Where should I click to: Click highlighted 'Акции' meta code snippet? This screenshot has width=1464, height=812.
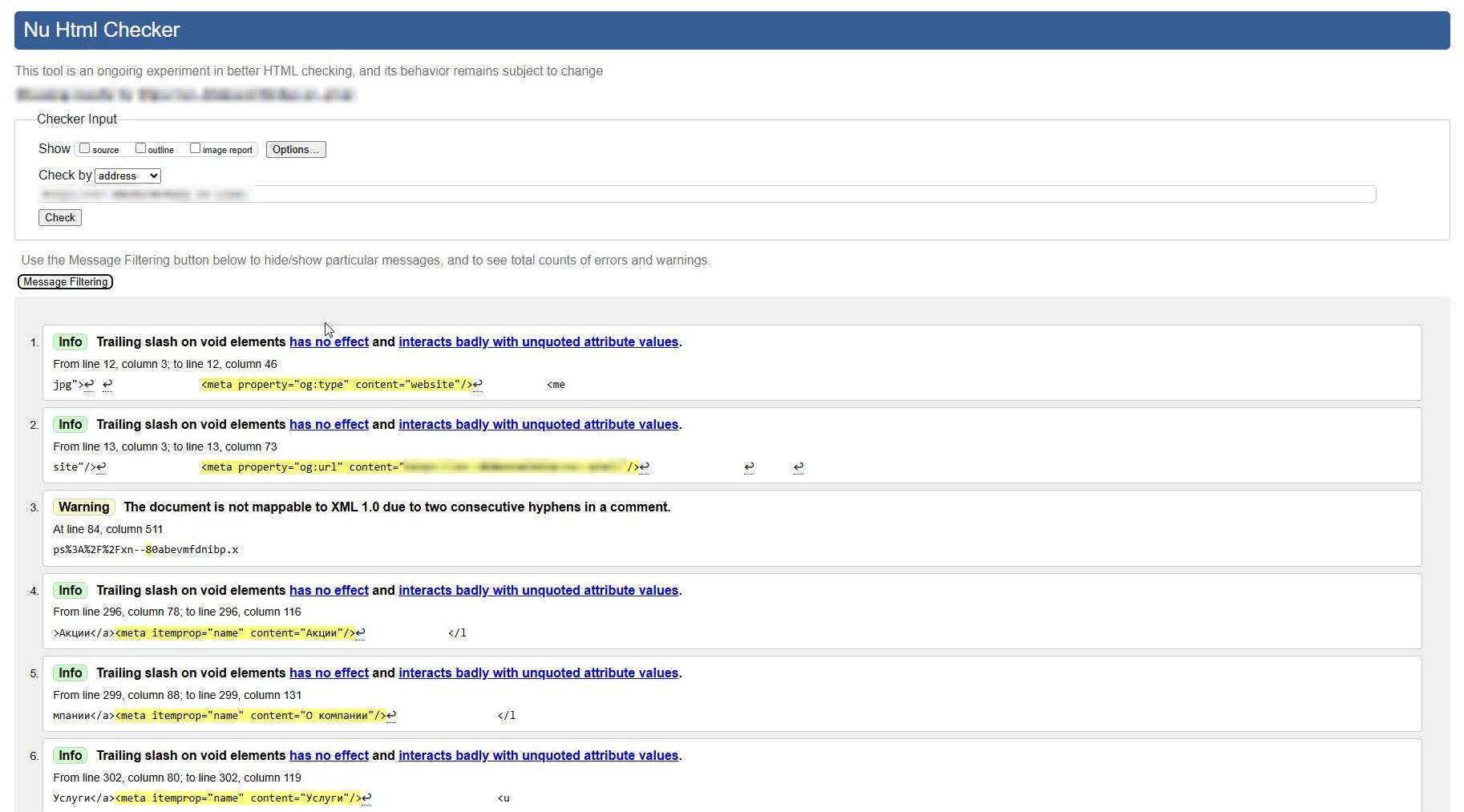(235, 633)
